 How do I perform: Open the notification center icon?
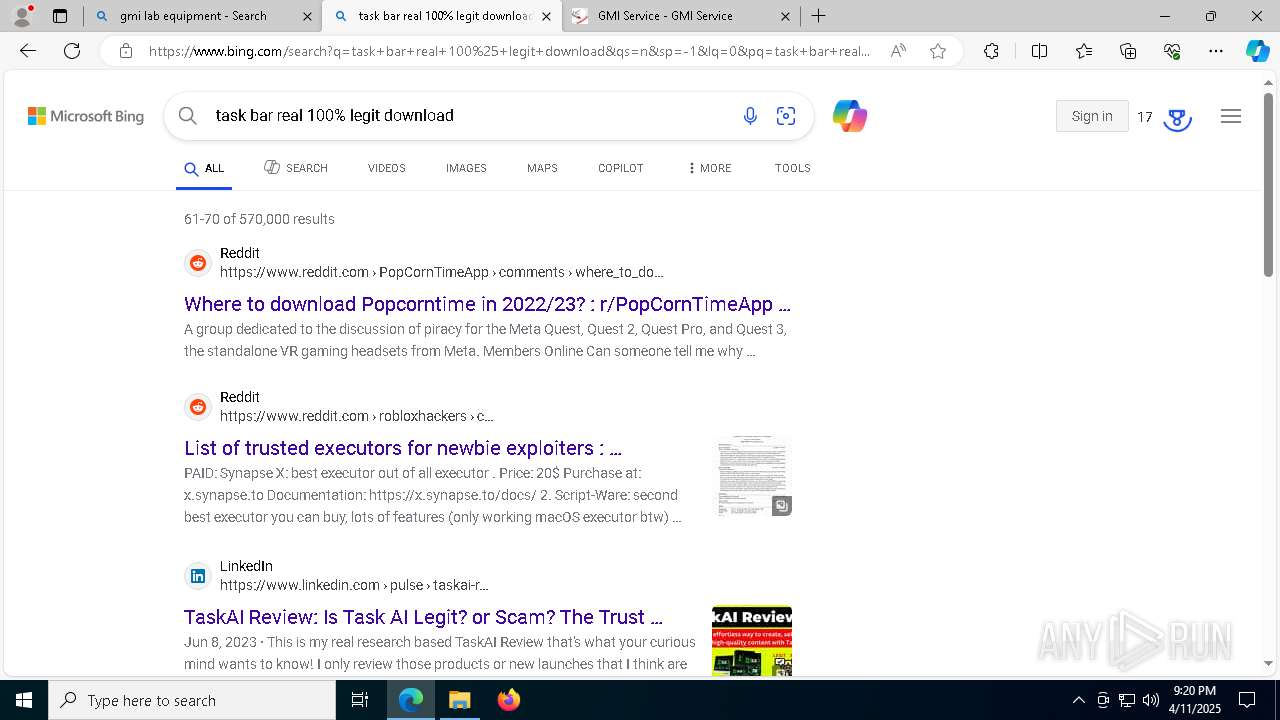pos(1247,700)
